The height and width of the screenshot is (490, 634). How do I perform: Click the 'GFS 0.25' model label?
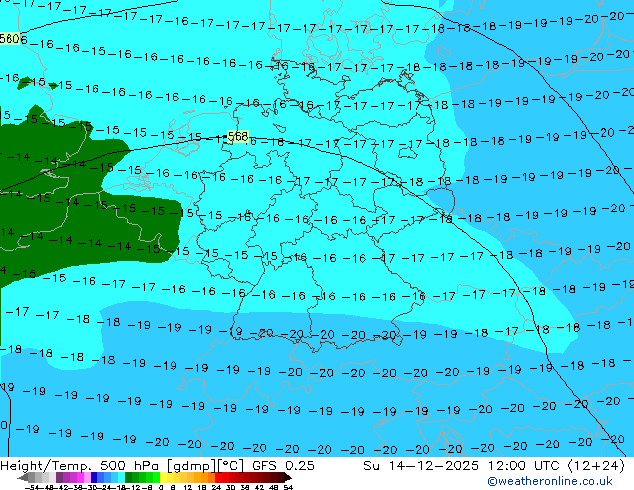[x=283, y=466]
